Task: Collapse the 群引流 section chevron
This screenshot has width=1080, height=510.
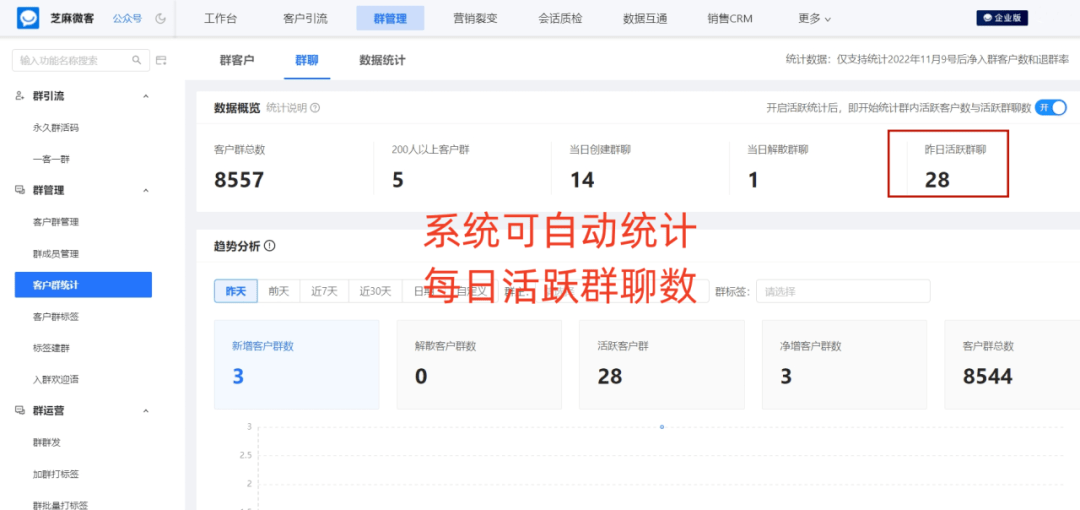Action: 146,96
